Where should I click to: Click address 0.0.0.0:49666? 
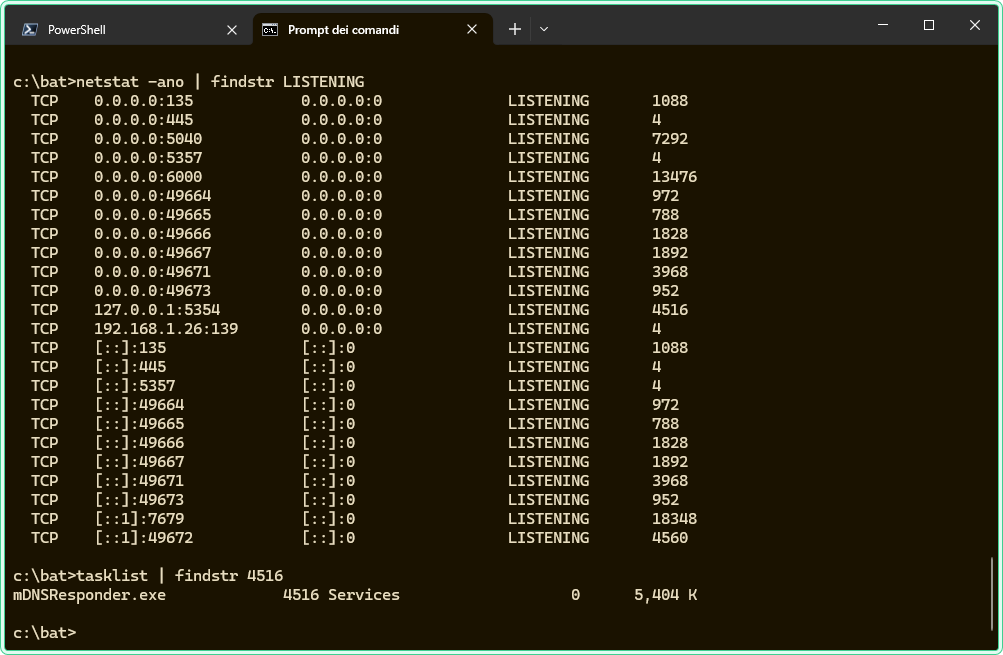tap(152, 234)
